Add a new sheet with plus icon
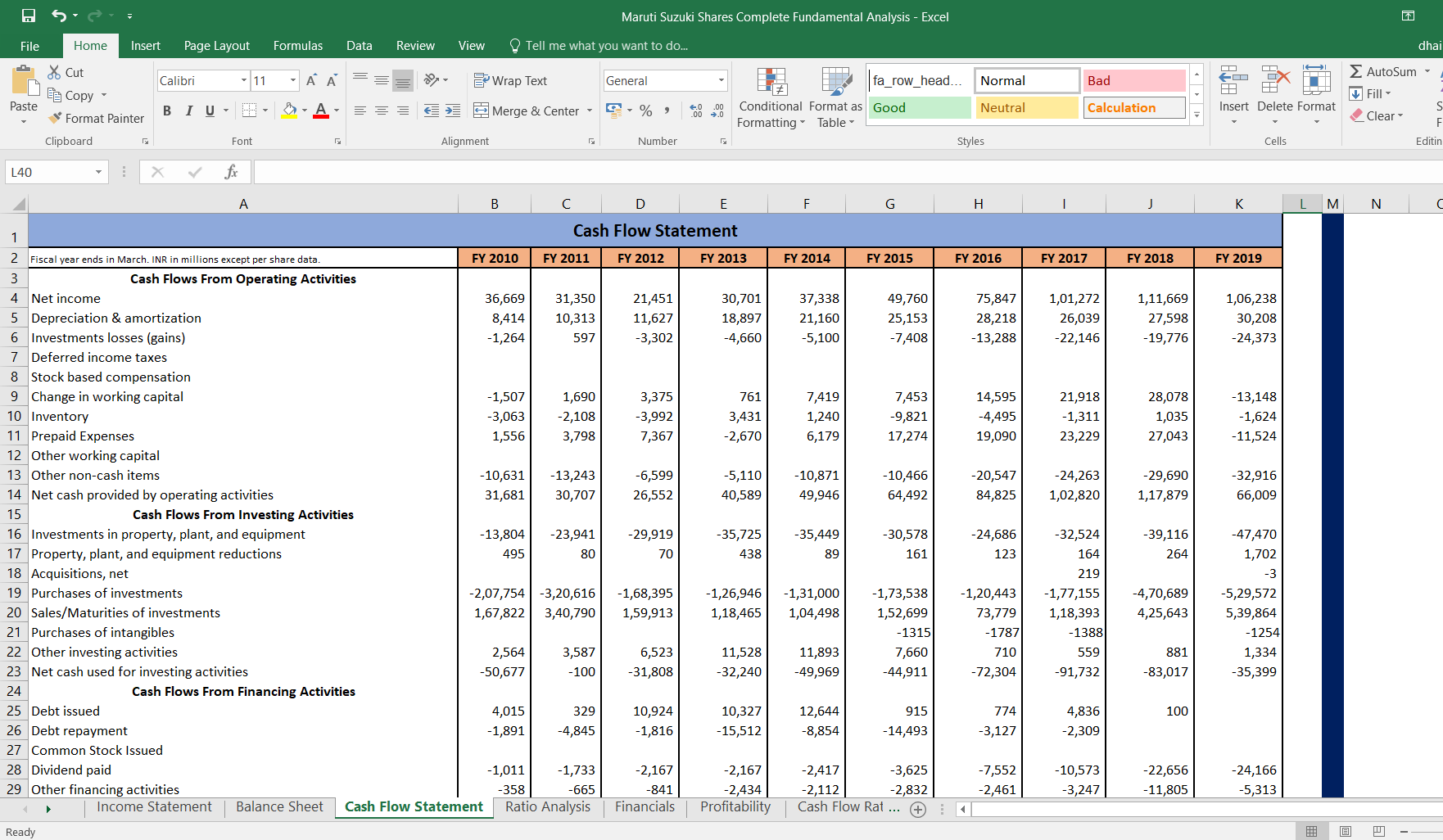 point(918,809)
